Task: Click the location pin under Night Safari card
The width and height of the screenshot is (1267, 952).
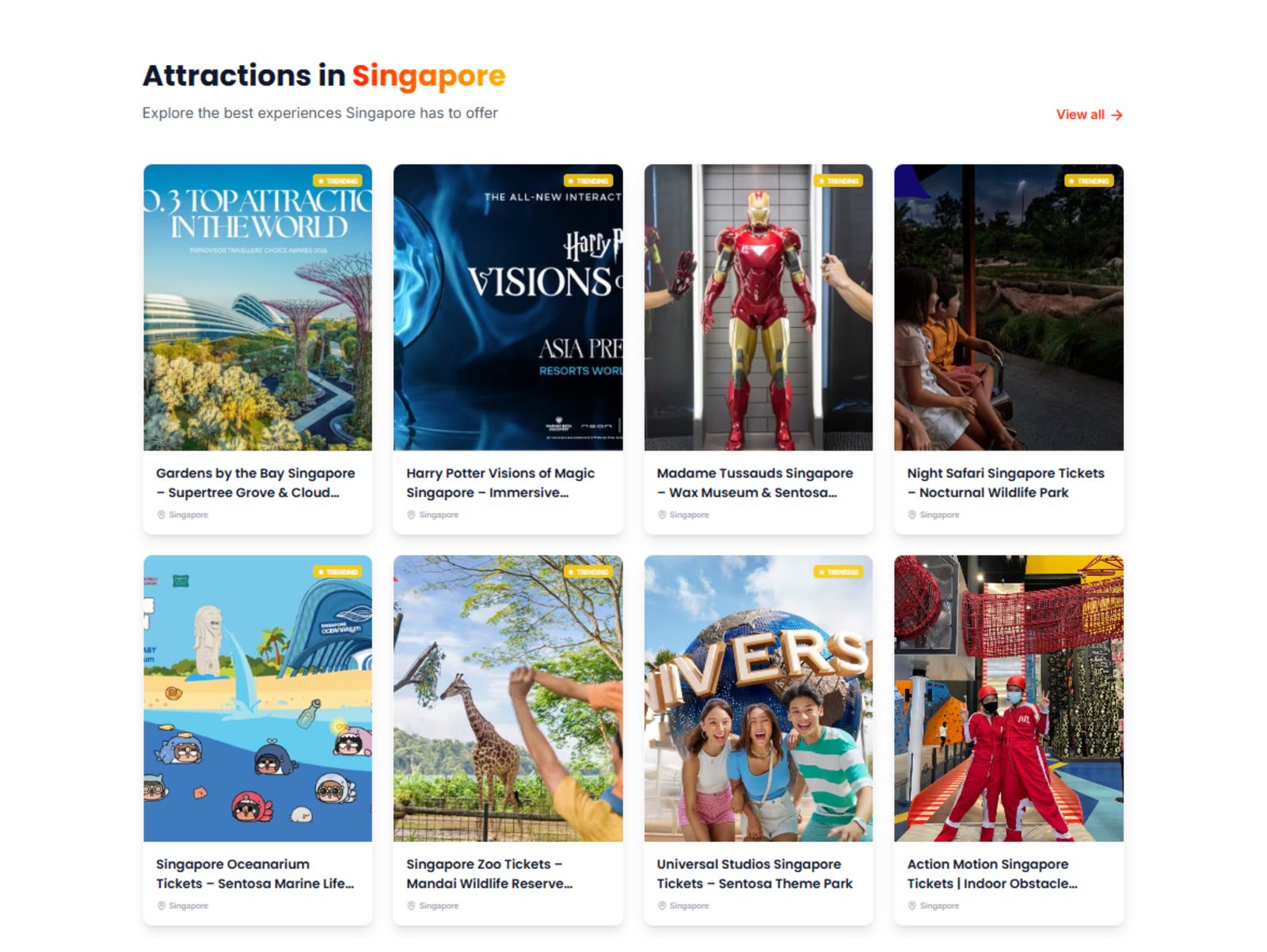Action: click(912, 515)
